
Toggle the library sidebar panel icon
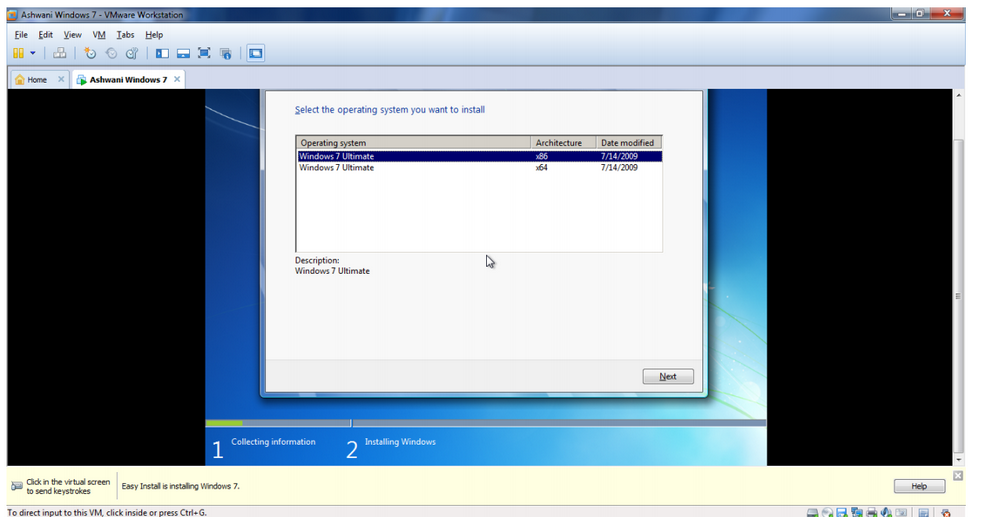pyautogui.click(x=163, y=54)
